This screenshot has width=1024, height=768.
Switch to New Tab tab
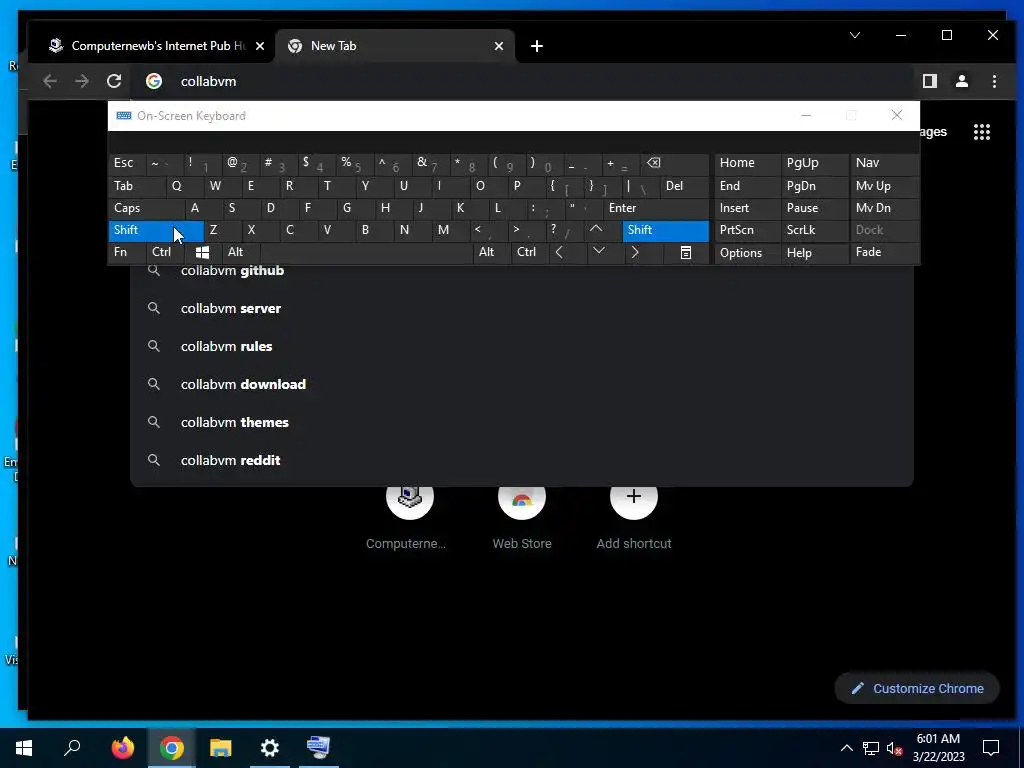tap(394, 46)
